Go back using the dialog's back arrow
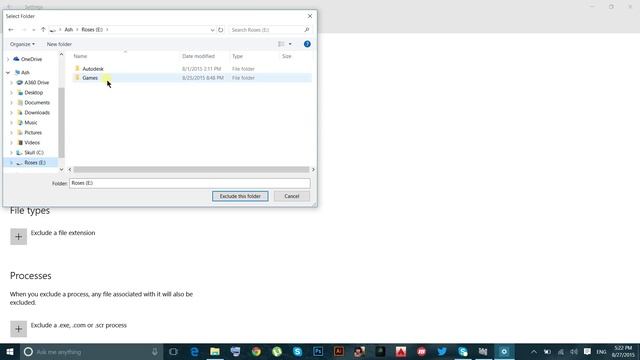The image size is (640, 360). pos(11,30)
